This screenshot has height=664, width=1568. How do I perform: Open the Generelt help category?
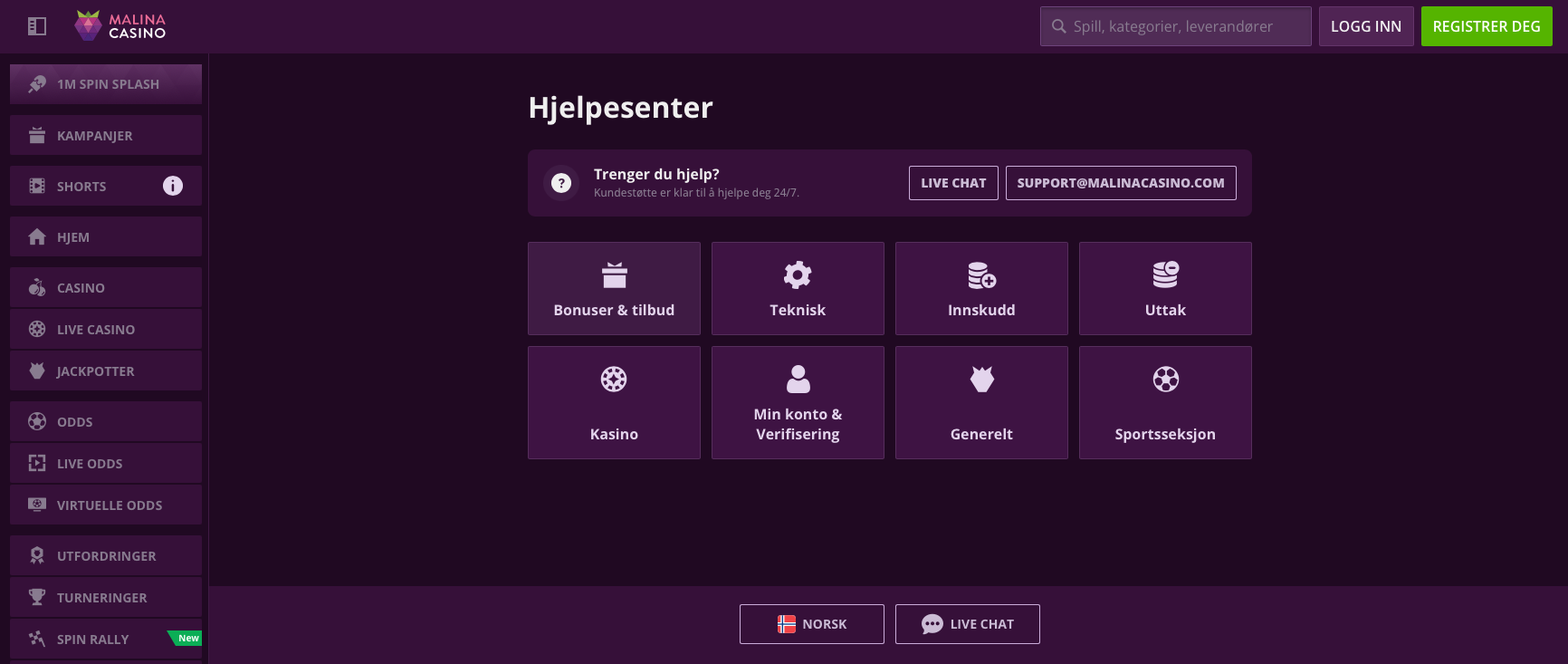(981, 403)
